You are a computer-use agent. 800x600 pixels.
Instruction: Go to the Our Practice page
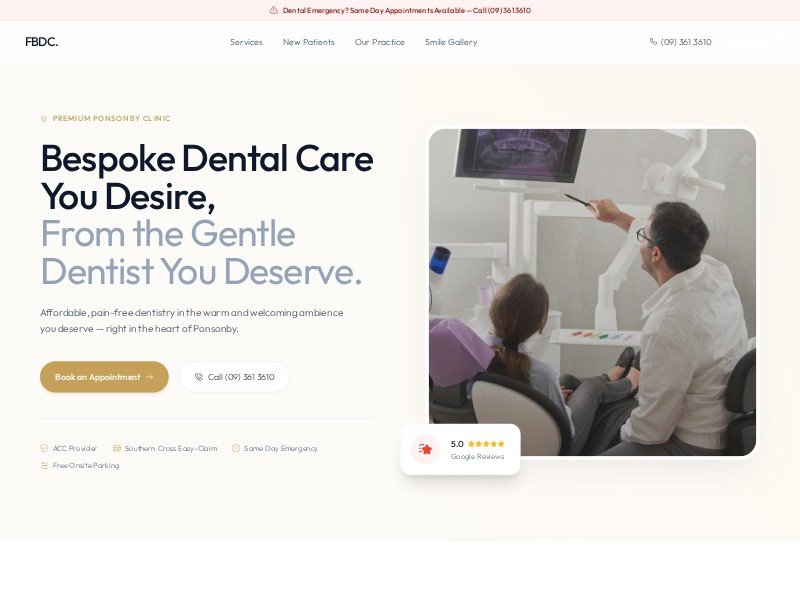pyautogui.click(x=380, y=42)
